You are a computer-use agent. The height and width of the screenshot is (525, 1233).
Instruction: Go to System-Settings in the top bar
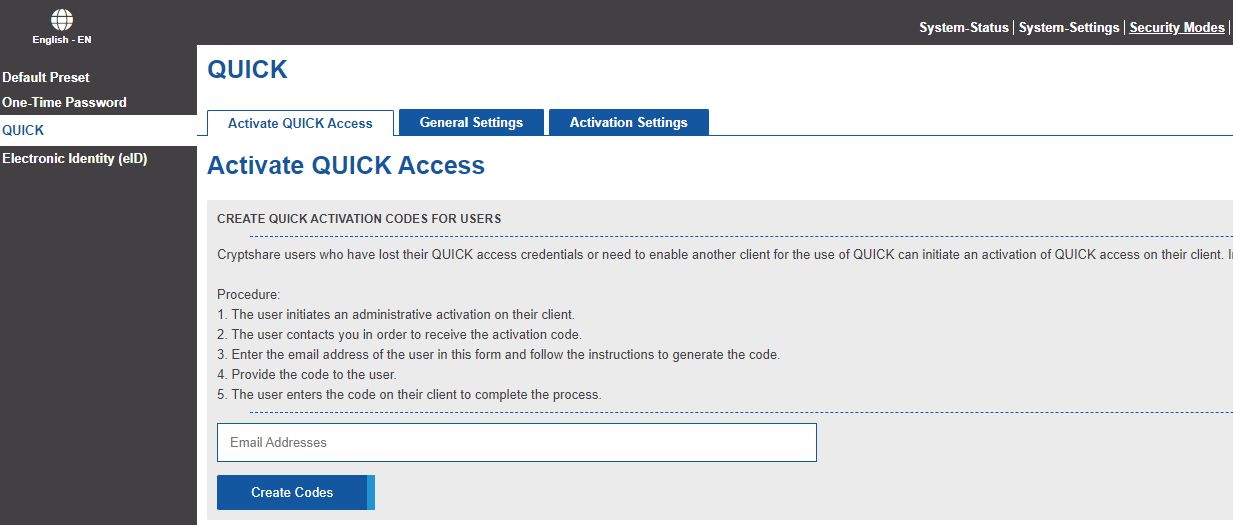coord(1069,27)
